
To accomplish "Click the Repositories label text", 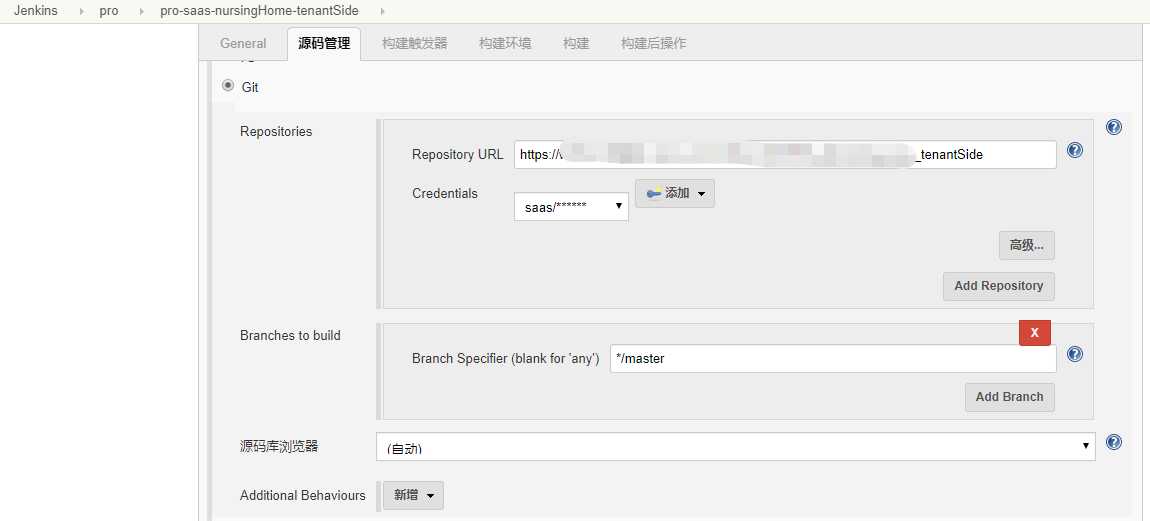I will pos(276,131).
